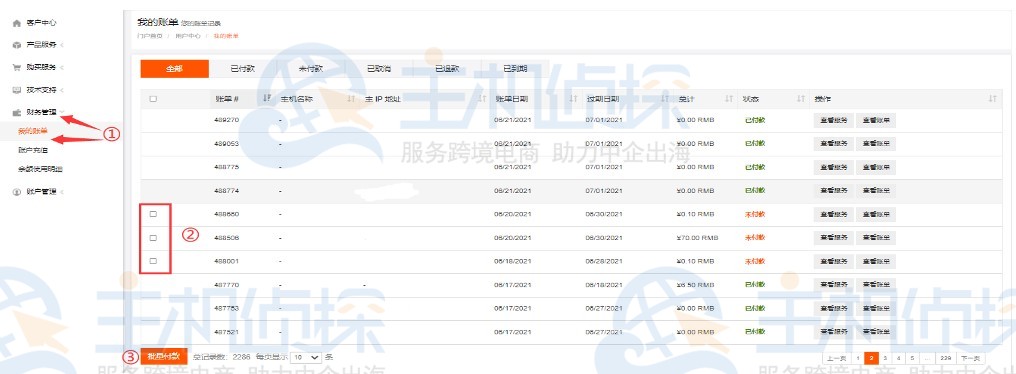The image size is (1016, 374).
Task: Click the 用户中心 breadcrumb link
Action: (187, 36)
